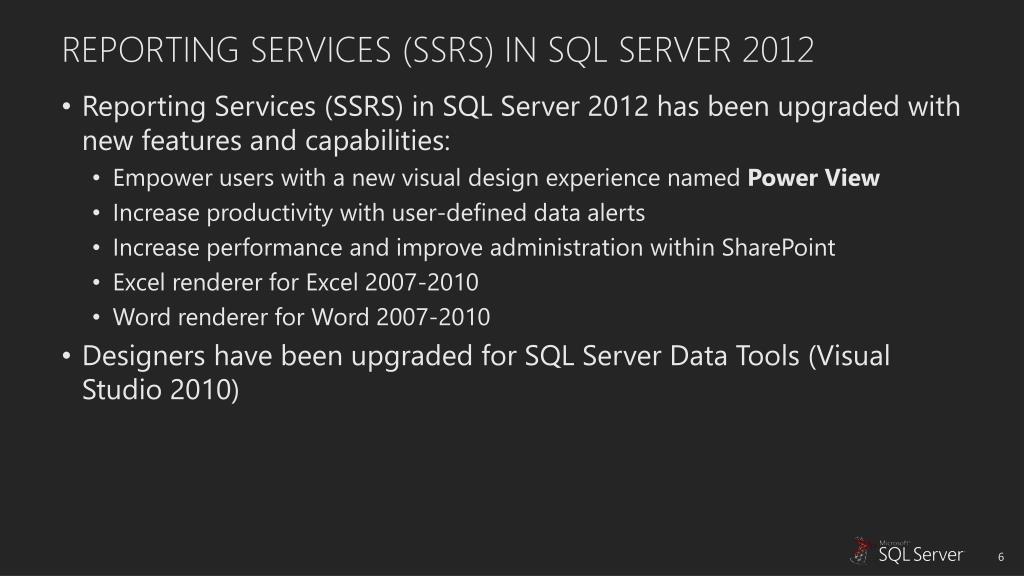Click the first main bullet about SSRS upgrades

coord(521,123)
